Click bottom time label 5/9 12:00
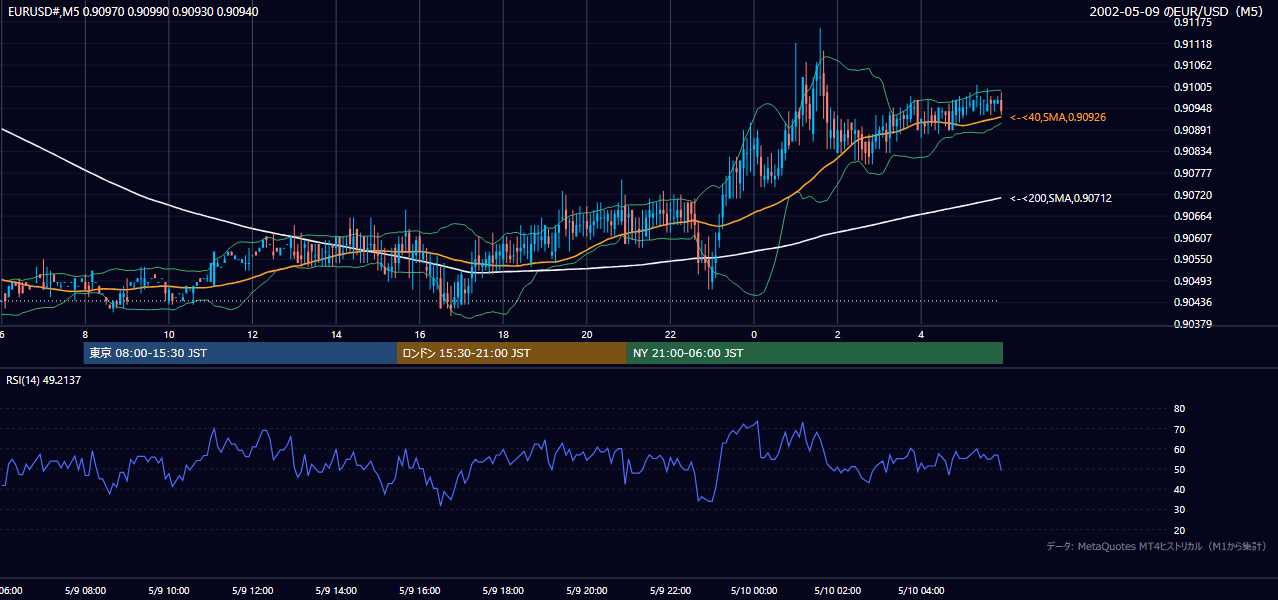This screenshot has width=1278, height=600. click(253, 591)
